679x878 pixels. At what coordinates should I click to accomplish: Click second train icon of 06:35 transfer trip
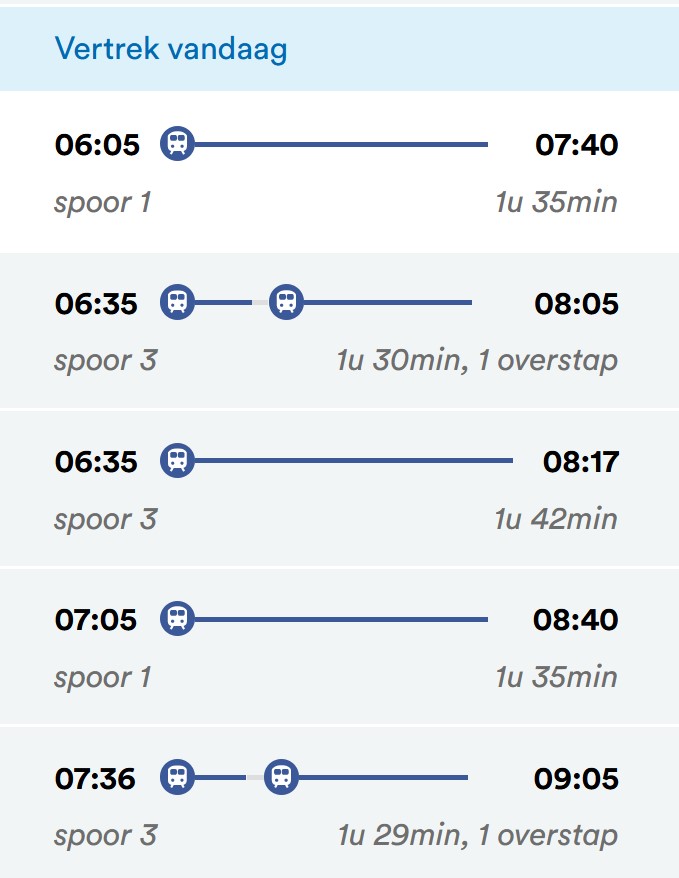pos(286,301)
